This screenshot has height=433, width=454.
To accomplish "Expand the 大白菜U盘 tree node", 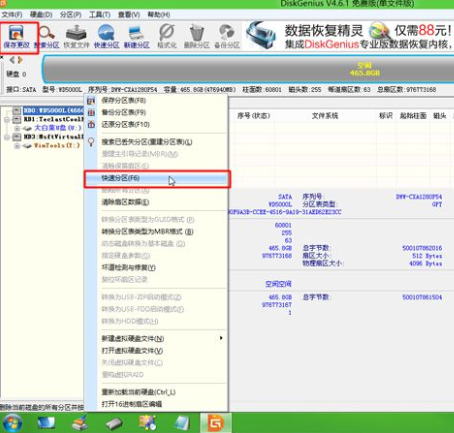I will pos(17,128).
